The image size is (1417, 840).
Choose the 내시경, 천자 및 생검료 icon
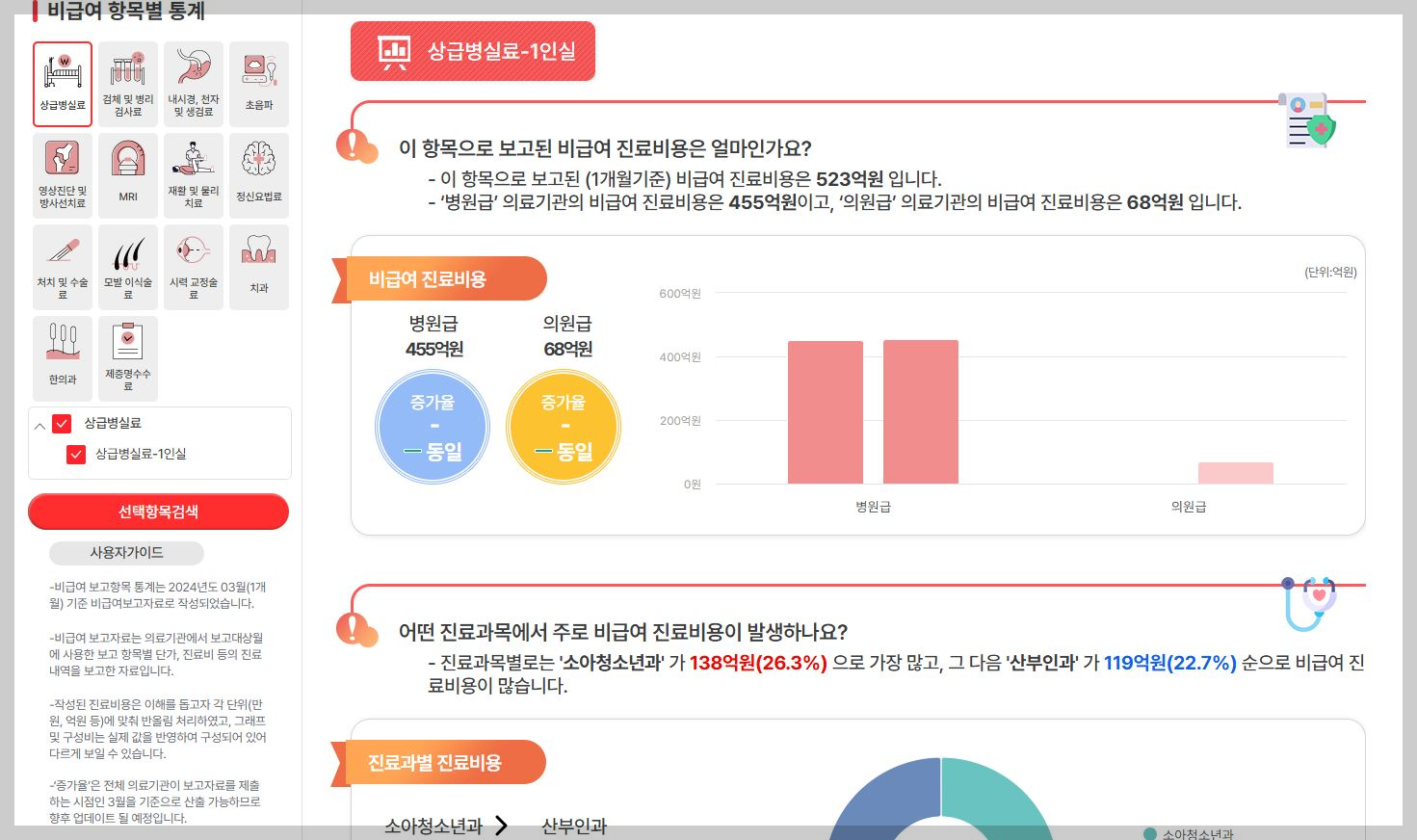click(194, 84)
